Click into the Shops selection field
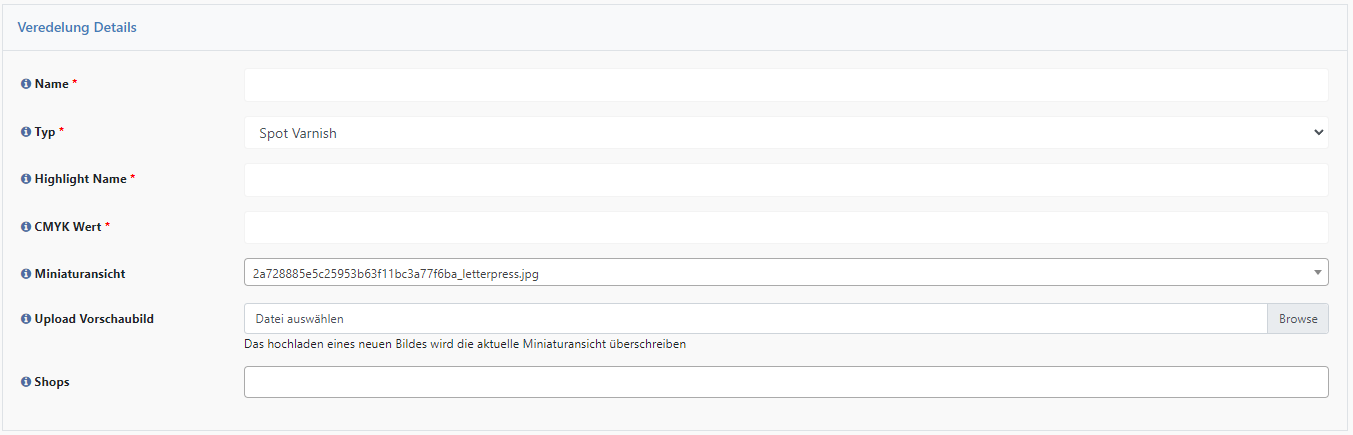This screenshot has width=1353, height=435. click(786, 382)
